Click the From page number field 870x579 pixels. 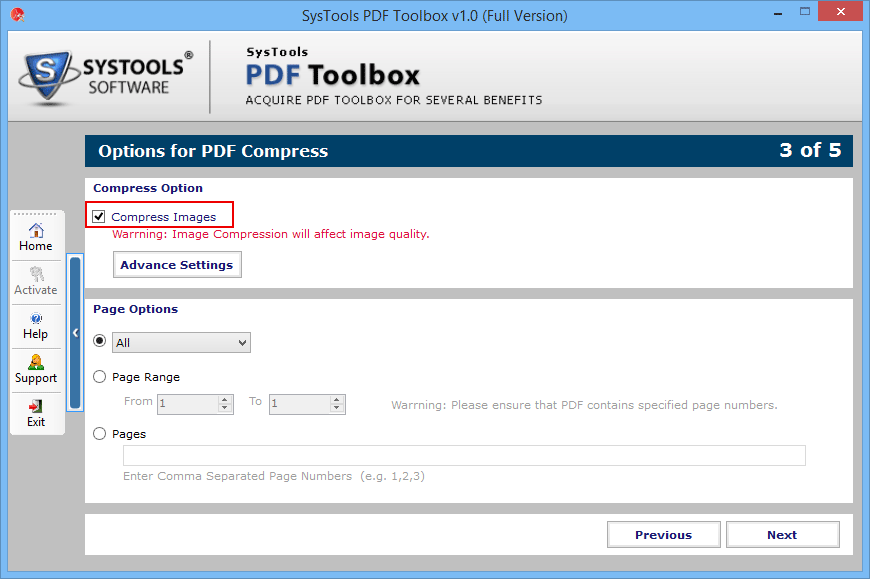[x=189, y=404]
